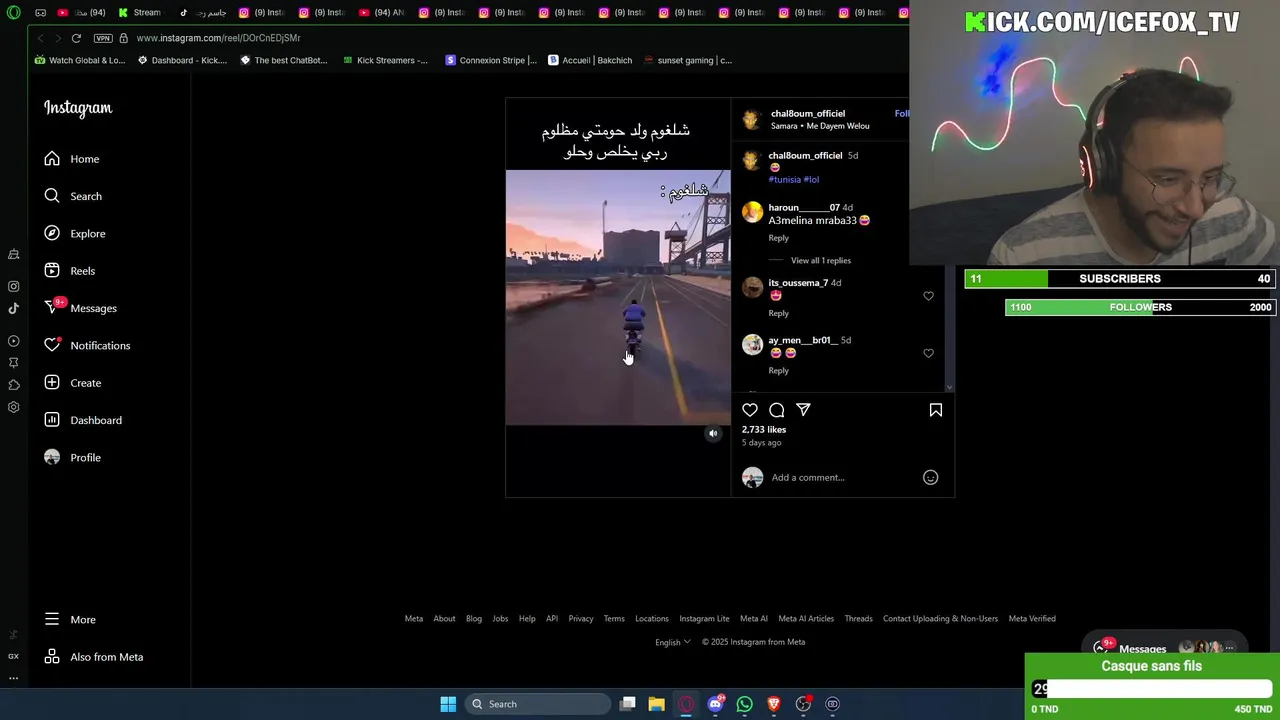Image resolution: width=1280 pixels, height=720 pixels.
Task: Go back in the browser
Action: pyautogui.click(x=40, y=38)
